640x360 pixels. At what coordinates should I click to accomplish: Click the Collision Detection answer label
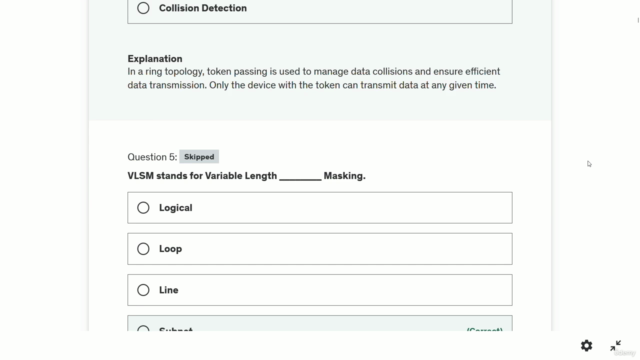point(203,8)
